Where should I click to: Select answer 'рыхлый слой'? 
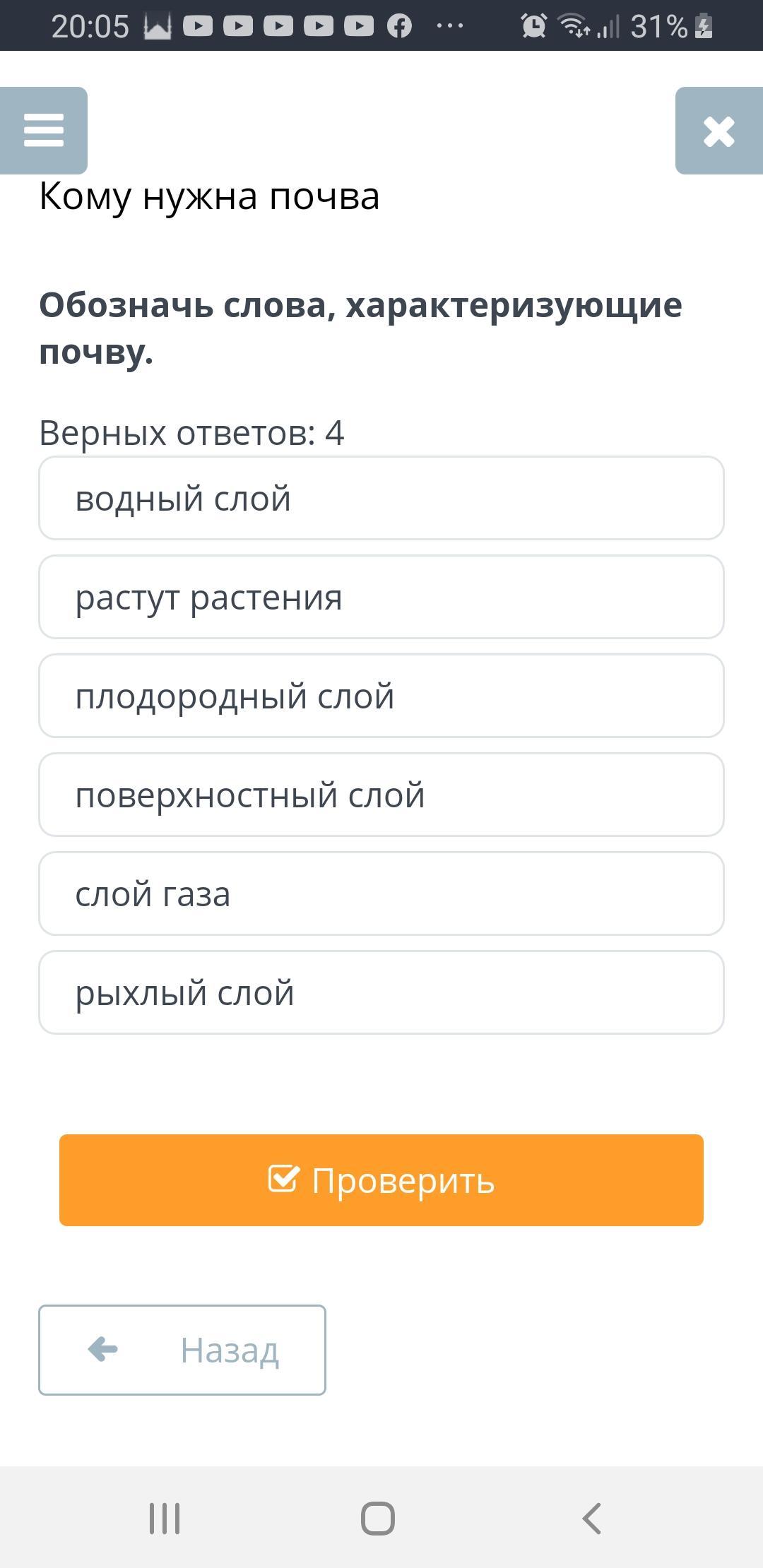coord(381,993)
